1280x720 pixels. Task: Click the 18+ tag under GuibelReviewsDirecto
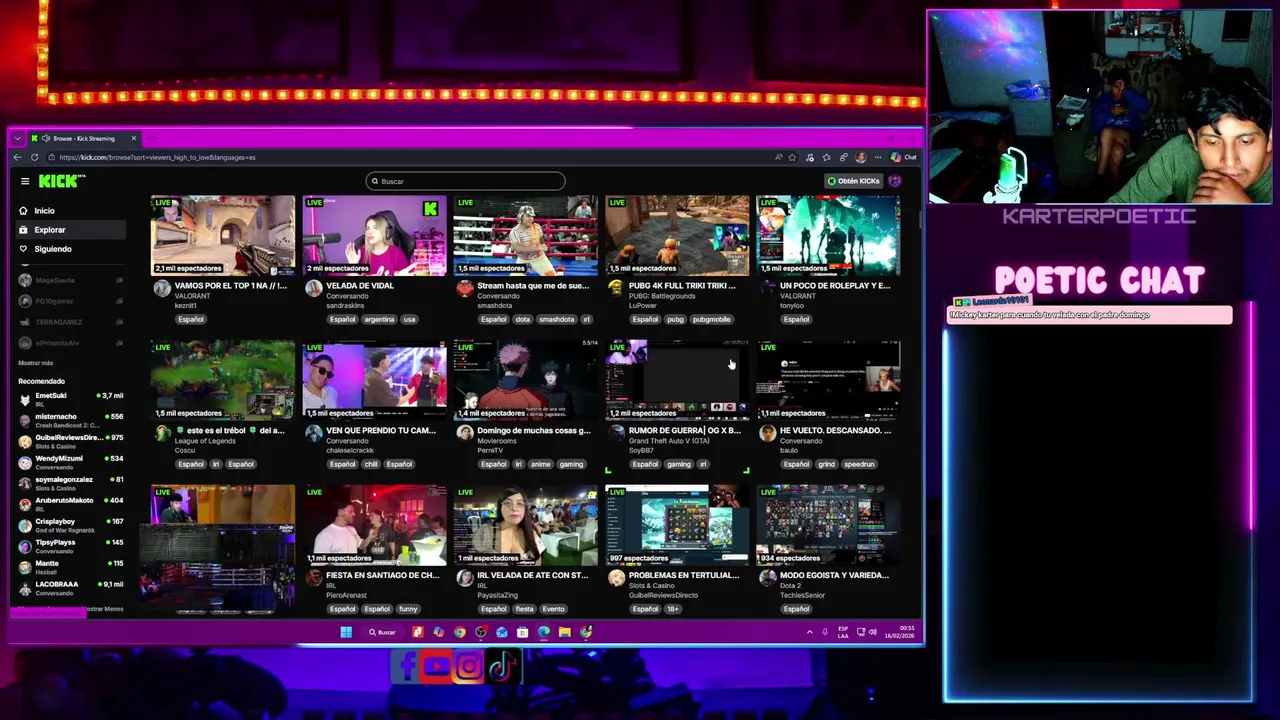pyautogui.click(x=673, y=609)
